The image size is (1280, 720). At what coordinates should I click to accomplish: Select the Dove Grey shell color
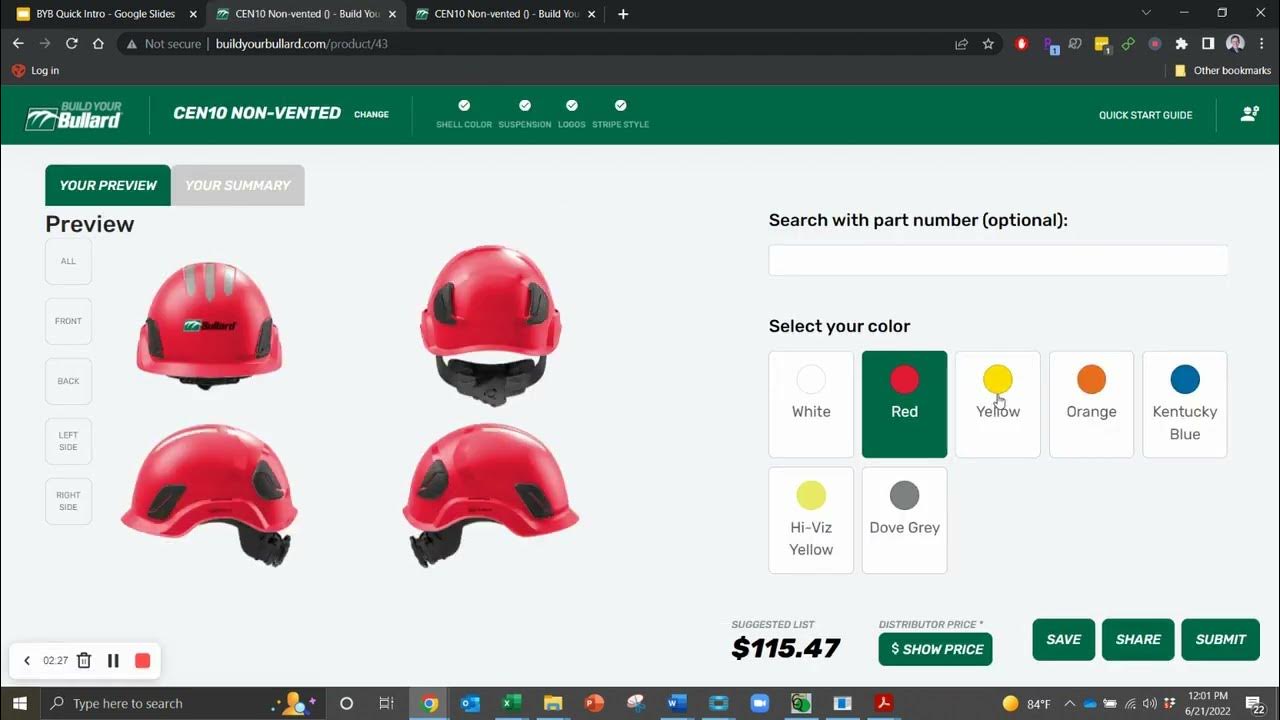tap(904, 520)
